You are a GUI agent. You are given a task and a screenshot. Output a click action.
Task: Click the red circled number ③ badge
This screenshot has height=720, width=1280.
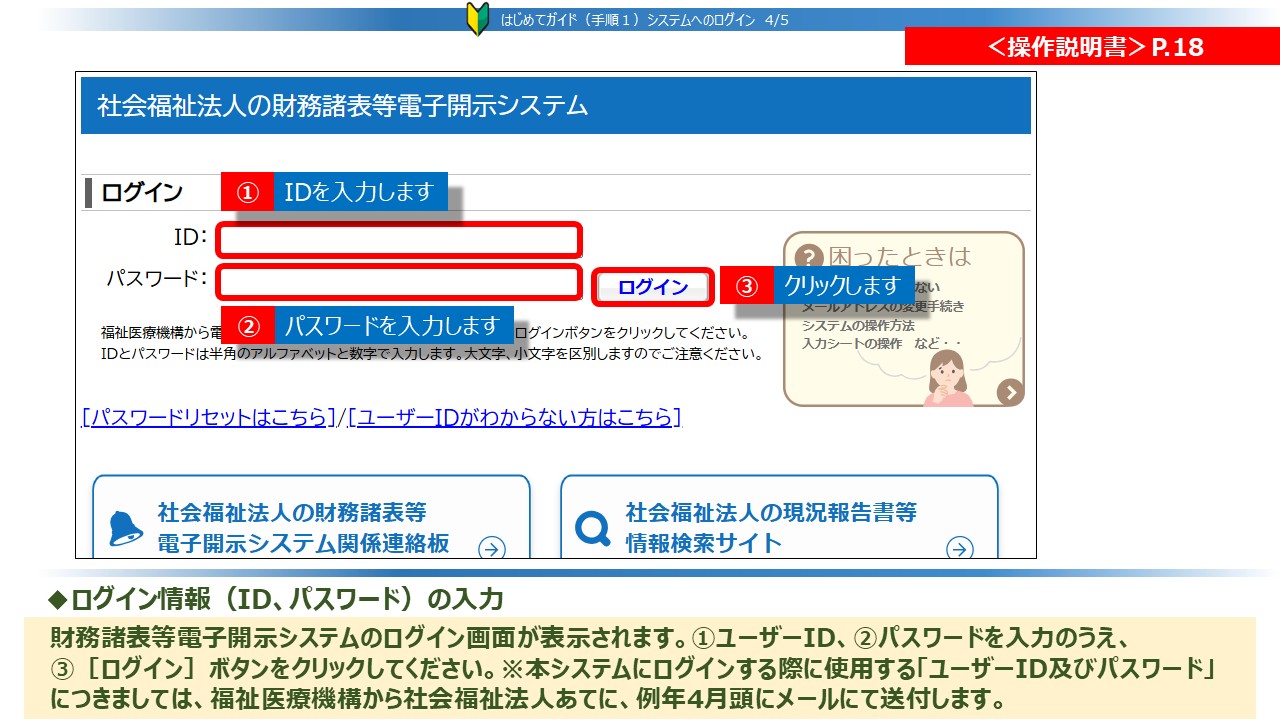[x=746, y=285]
